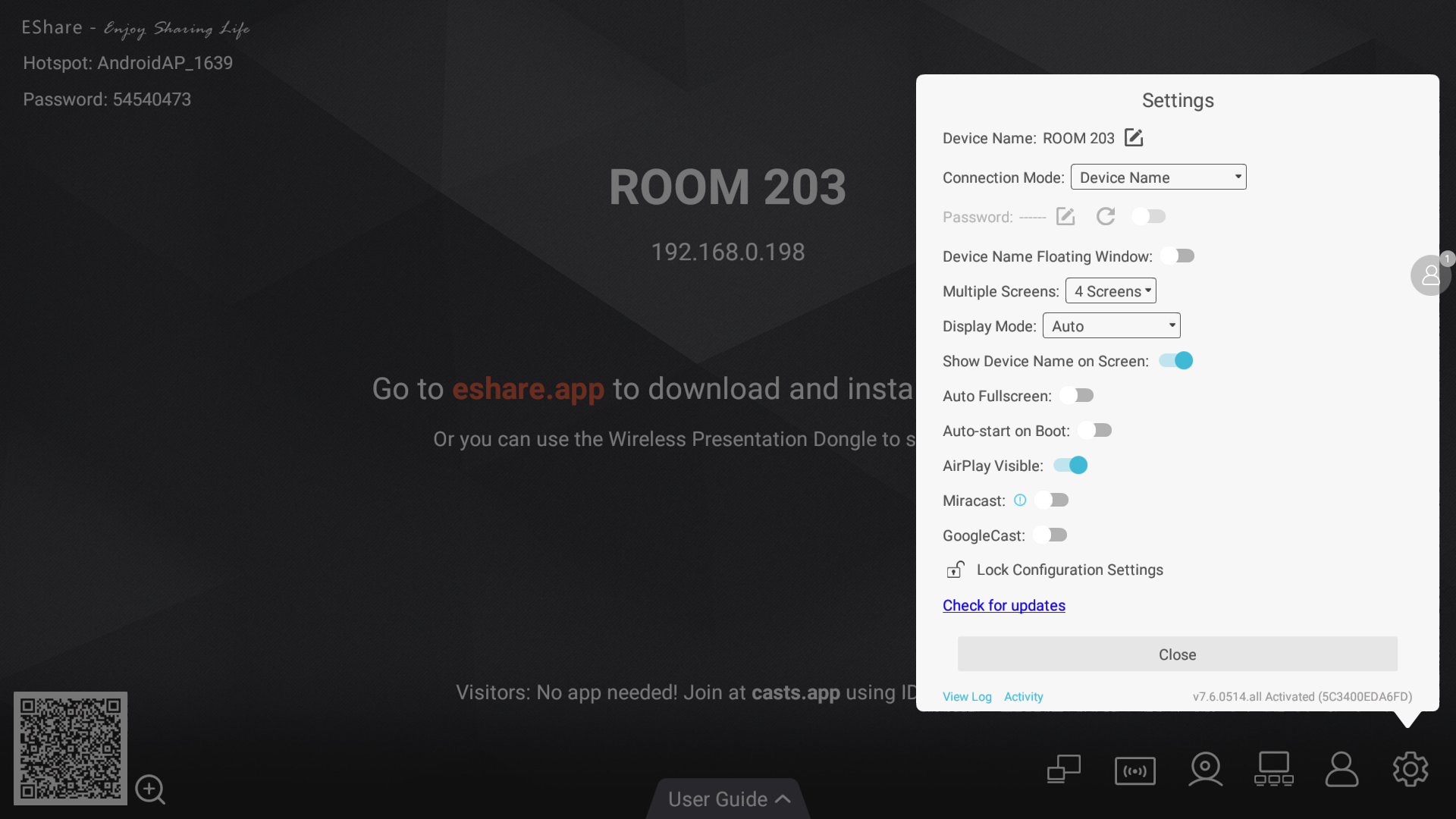Open the Connection Mode dropdown

1158,177
